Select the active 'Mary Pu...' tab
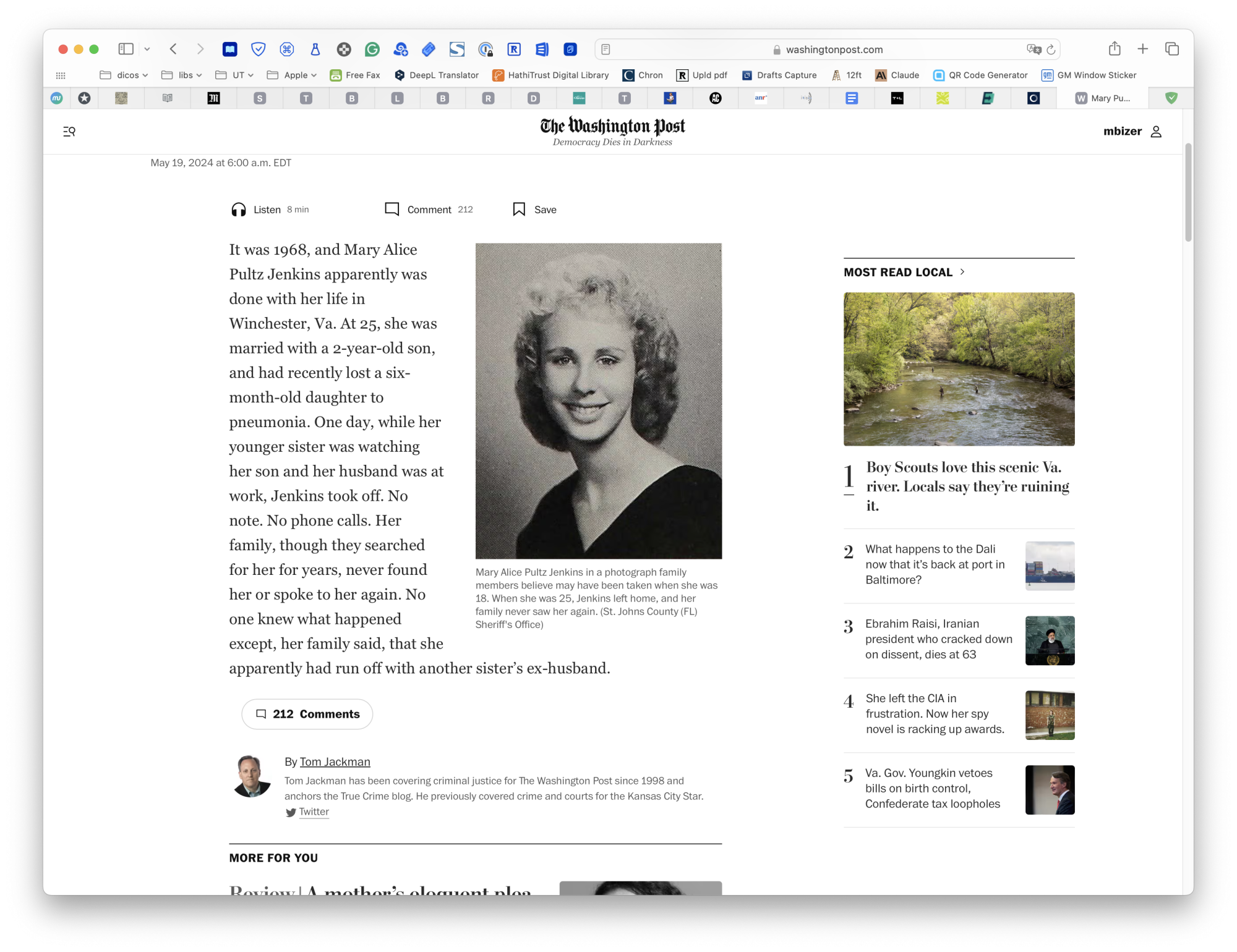 (1103, 98)
